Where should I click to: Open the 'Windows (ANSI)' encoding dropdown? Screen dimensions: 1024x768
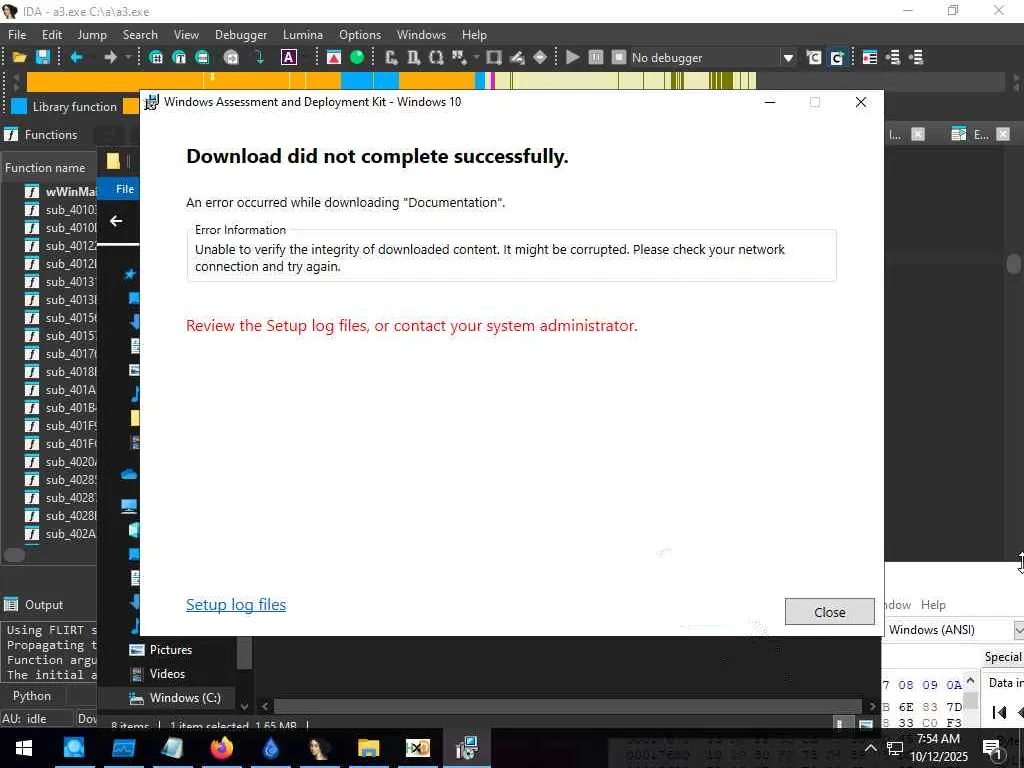[1019, 630]
